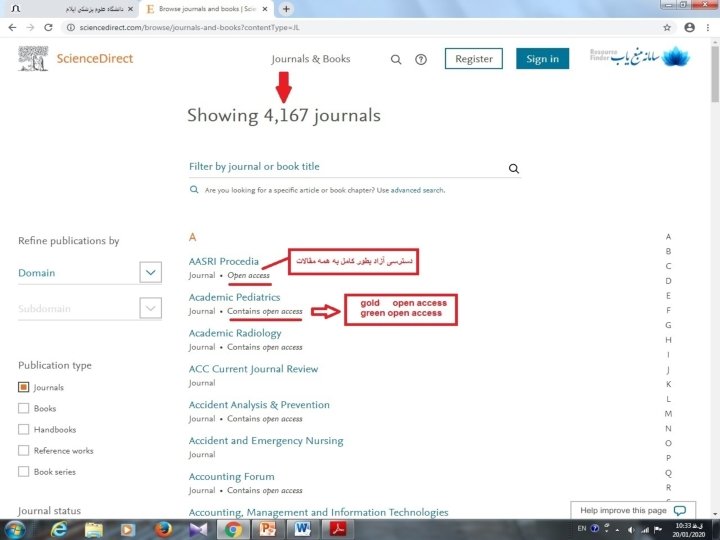Open Journals & Books in header
Screen dimensions: 720x540
coord(311,59)
